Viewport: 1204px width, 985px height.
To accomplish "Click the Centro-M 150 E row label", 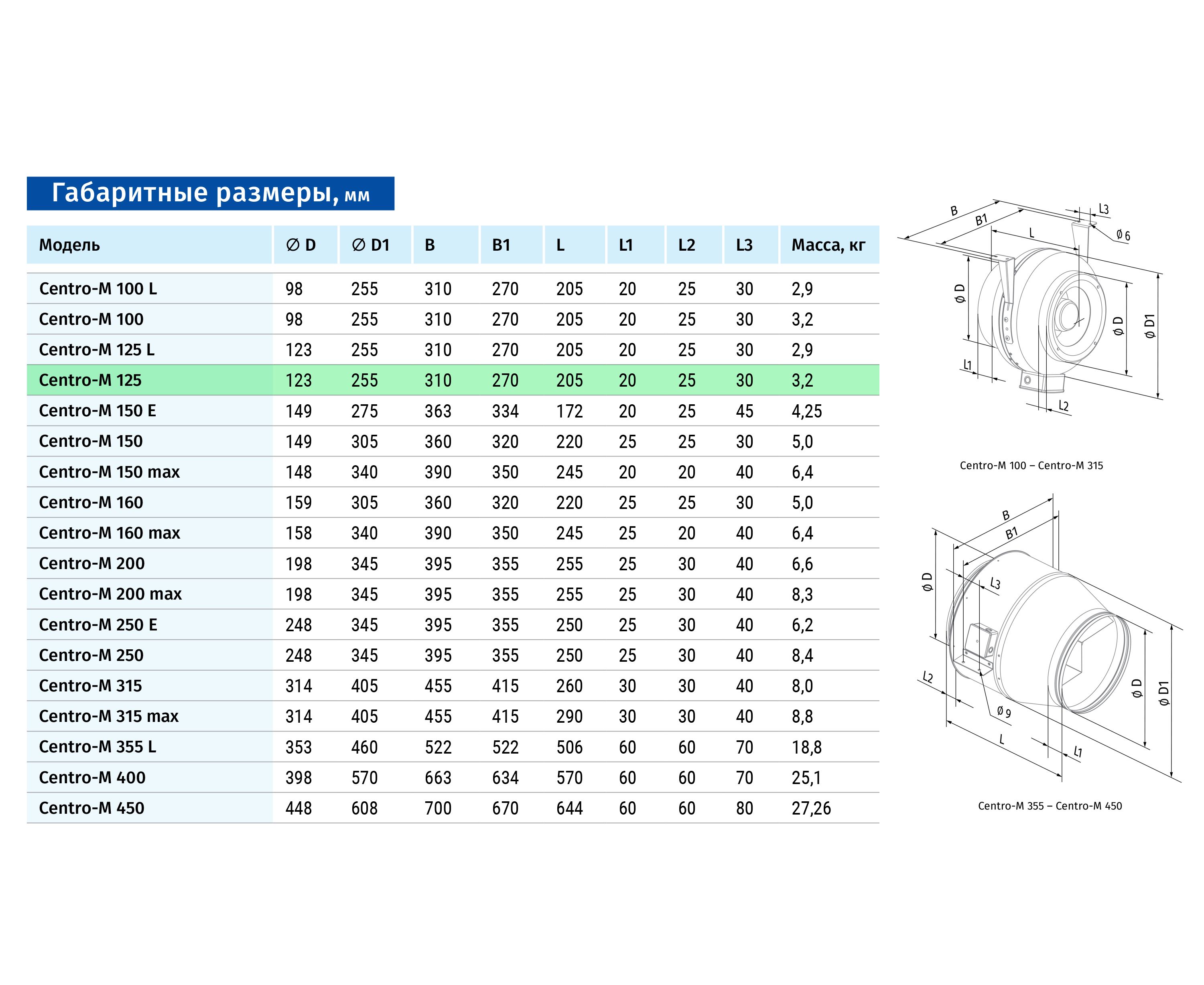I will pos(97,411).
